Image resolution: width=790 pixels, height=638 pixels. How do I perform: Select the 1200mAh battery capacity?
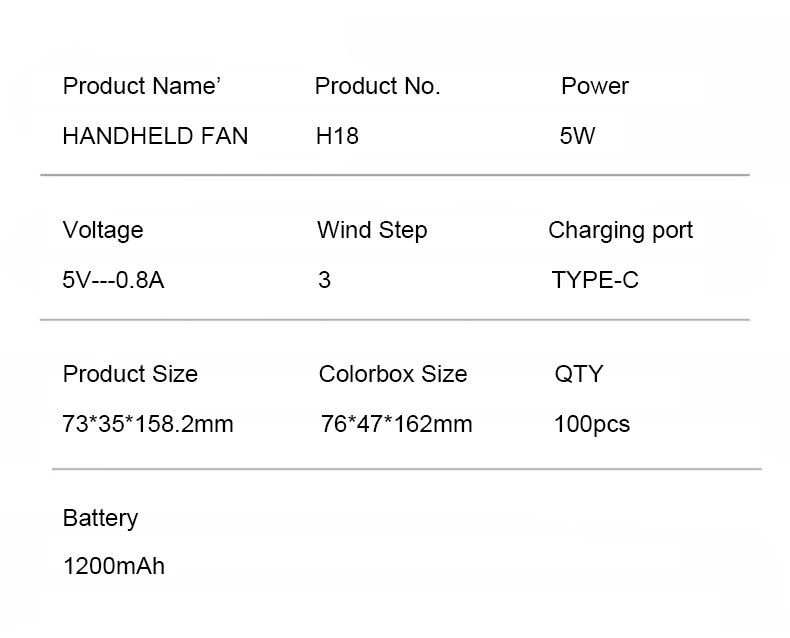click(113, 566)
